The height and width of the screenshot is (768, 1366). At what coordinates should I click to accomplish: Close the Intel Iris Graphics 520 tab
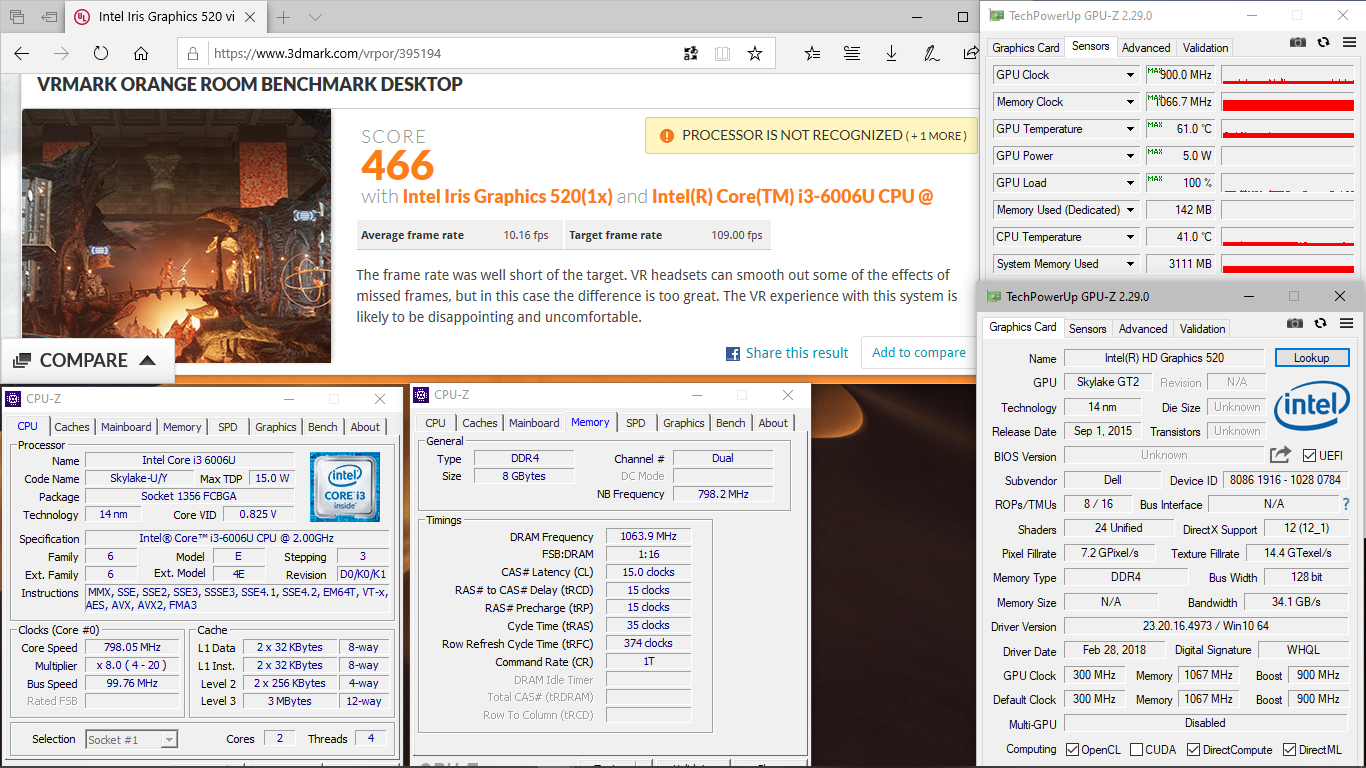click(x=250, y=17)
